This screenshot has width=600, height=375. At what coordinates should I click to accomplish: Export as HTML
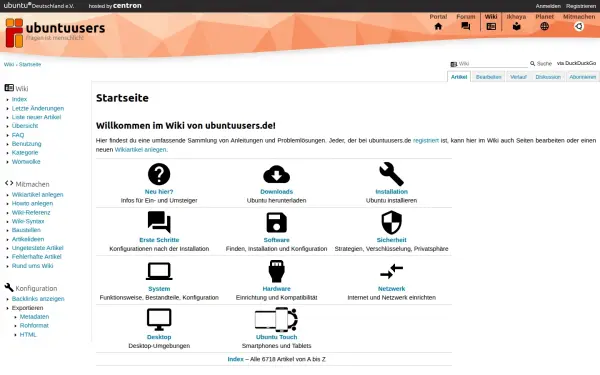pos(28,335)
